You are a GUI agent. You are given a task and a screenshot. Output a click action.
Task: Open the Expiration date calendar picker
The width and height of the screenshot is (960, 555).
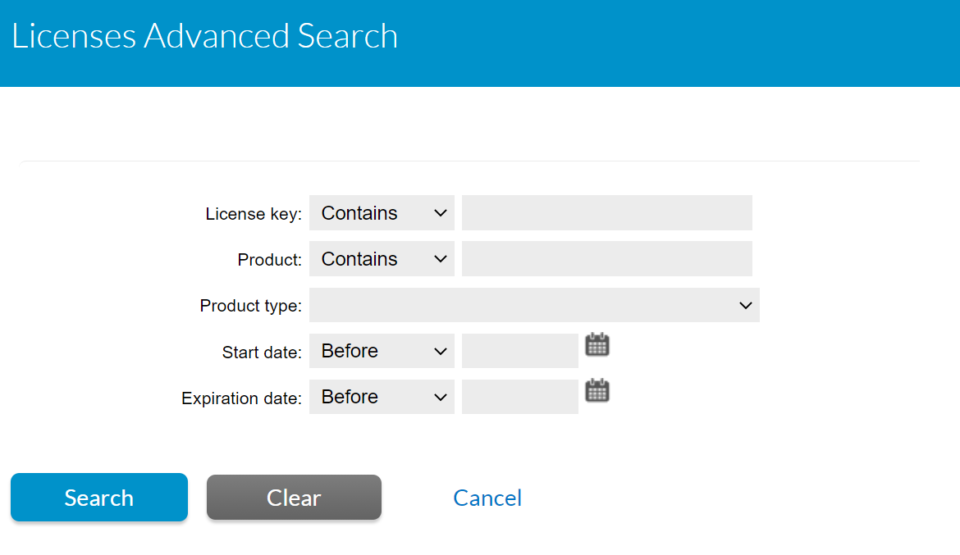597,391
